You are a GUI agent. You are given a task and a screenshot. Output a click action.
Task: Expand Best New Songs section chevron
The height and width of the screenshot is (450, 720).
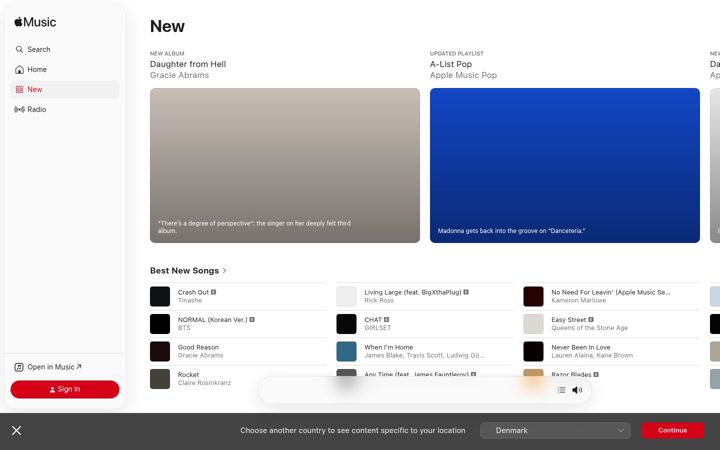point(225,270)
